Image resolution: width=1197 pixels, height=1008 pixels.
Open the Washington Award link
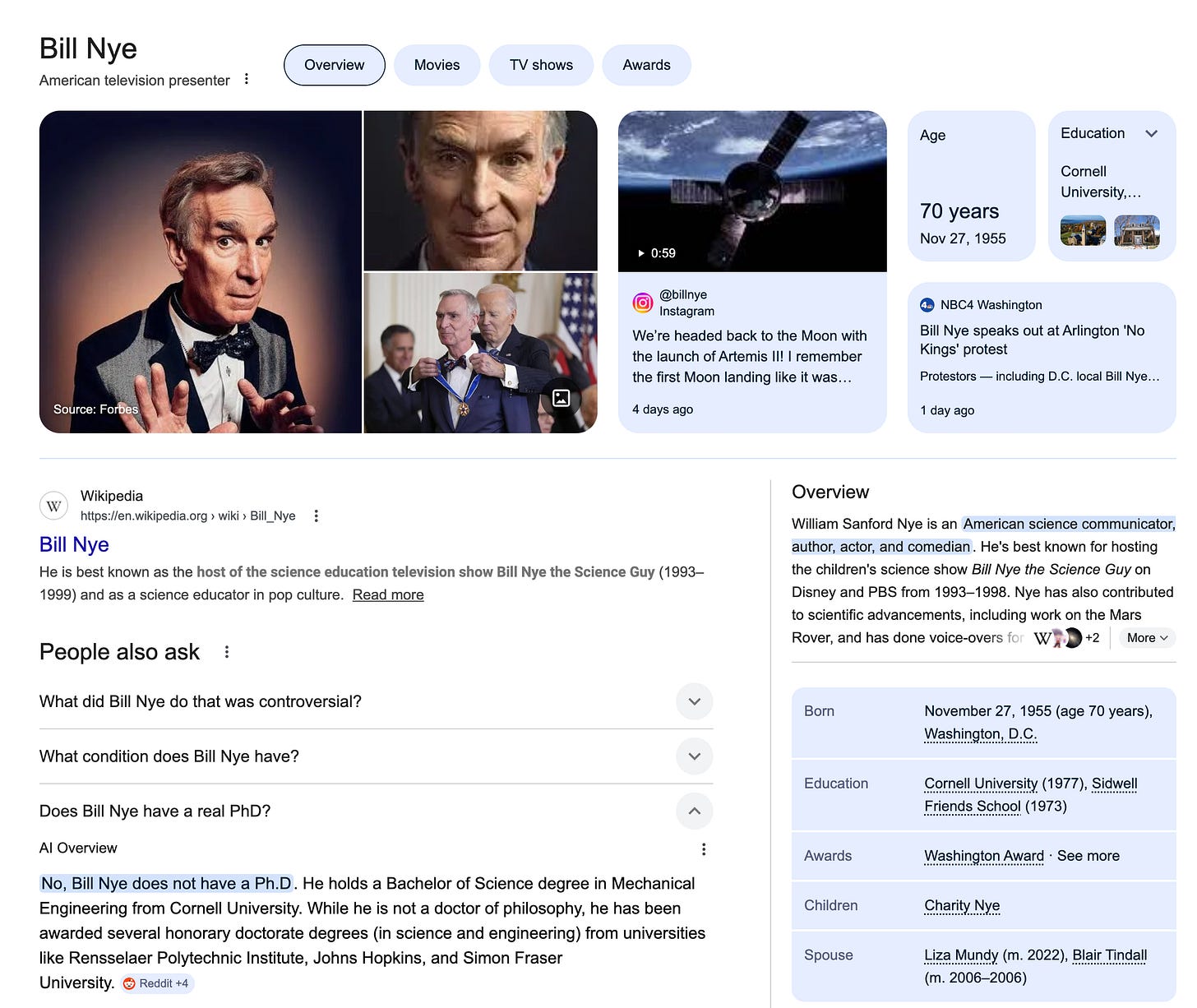984,856
